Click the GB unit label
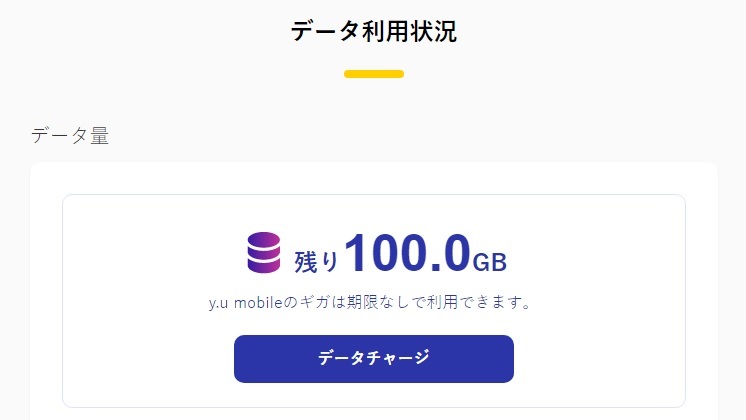Viewport: 746px width, 420px height. tap(490, 262)
